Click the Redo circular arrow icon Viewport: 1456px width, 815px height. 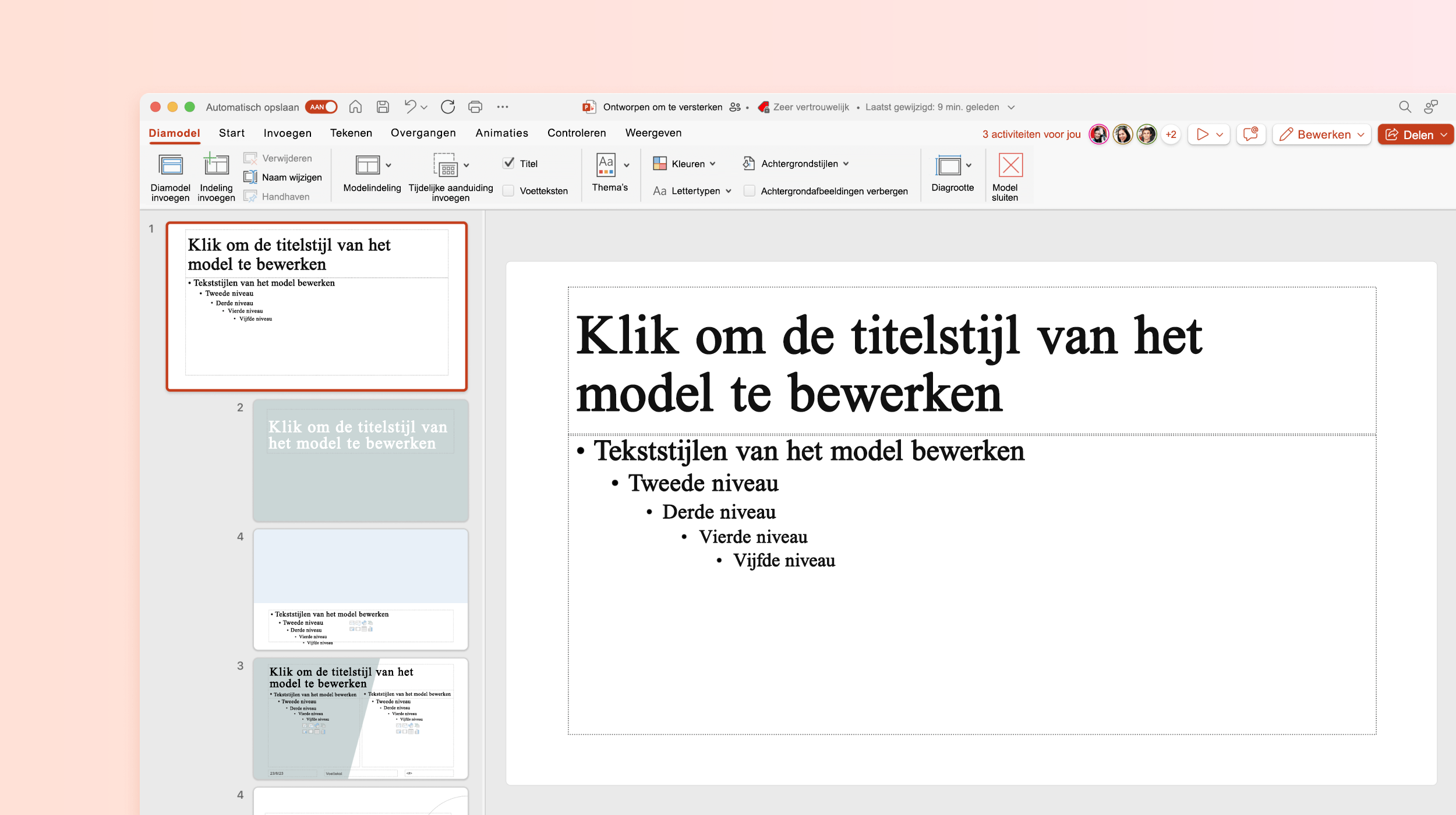(447, 107)
